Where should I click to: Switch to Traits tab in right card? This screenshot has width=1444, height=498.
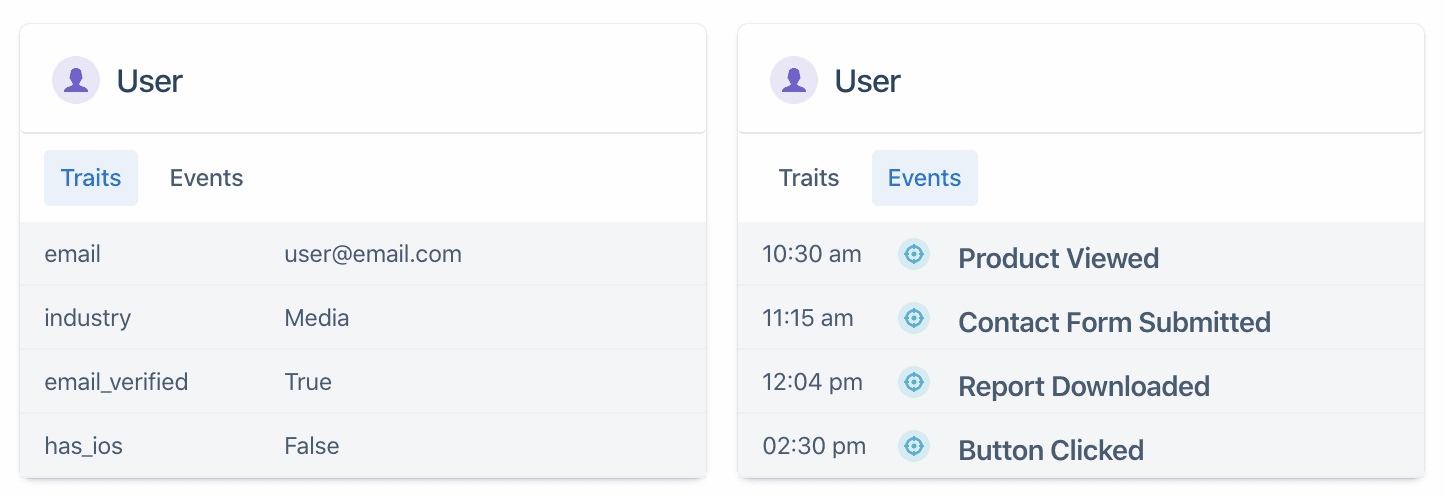point(809,178)
